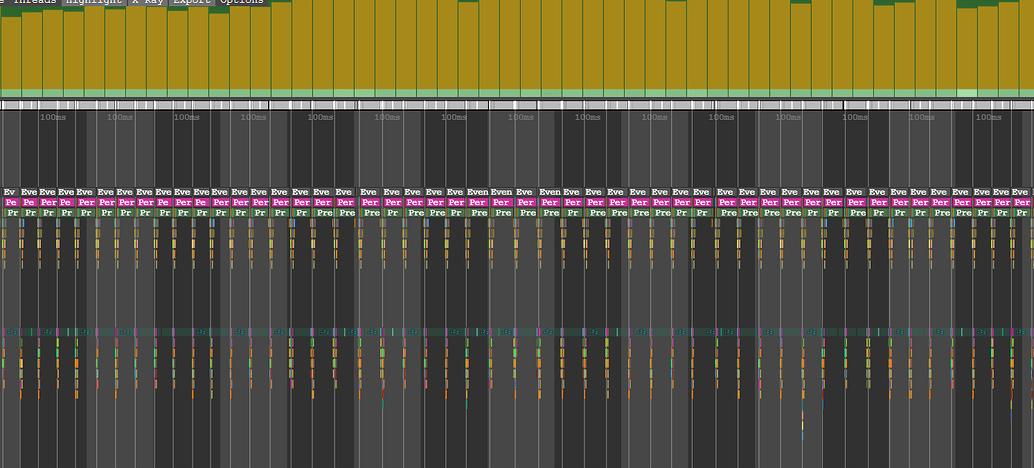
Task: Select the rightmost green 'Pr' block
Action: point(1021,213)
